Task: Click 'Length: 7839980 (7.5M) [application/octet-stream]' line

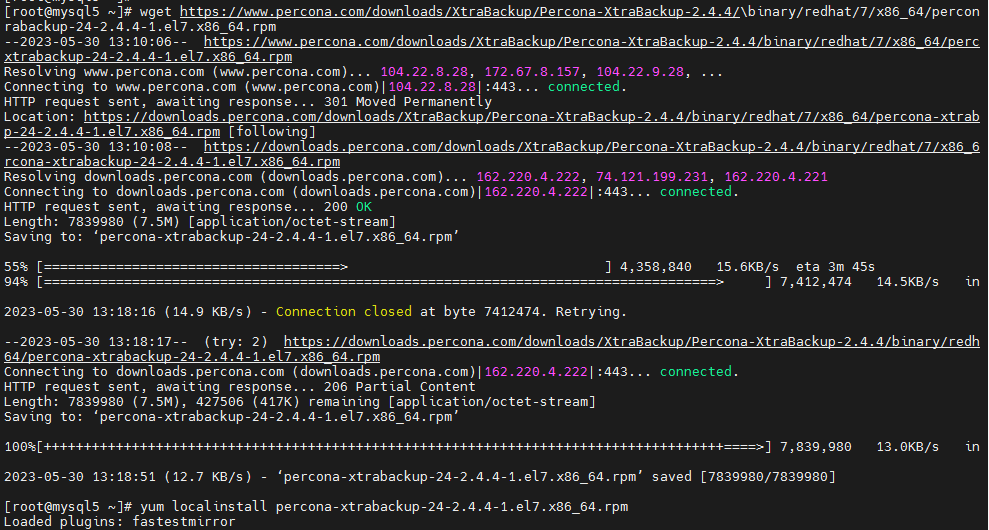Action: 200,222
